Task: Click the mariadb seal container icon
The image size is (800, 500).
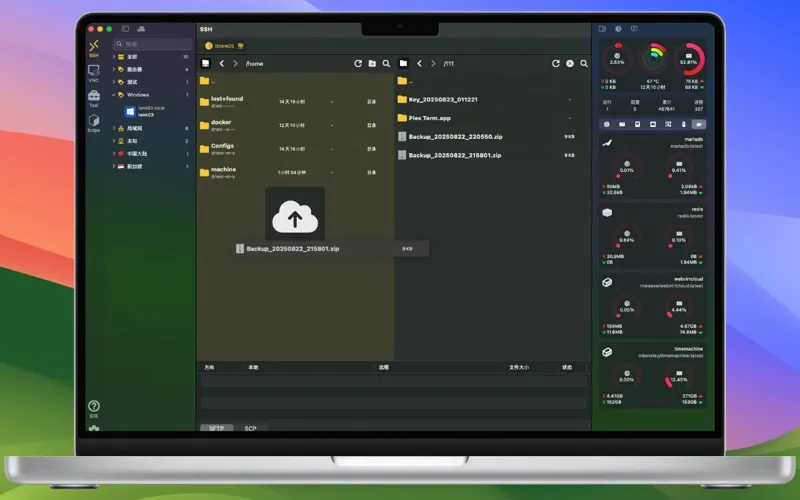Action: [607, 143]
